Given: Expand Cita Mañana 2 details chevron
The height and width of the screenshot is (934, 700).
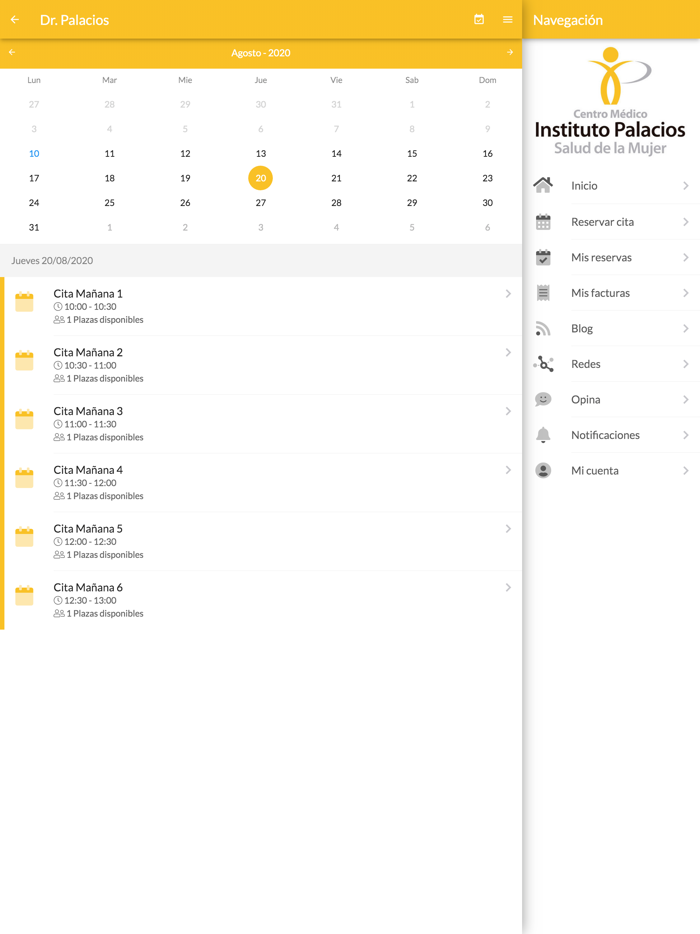Looking at the screenshot, I should click(x=509, y=352).
